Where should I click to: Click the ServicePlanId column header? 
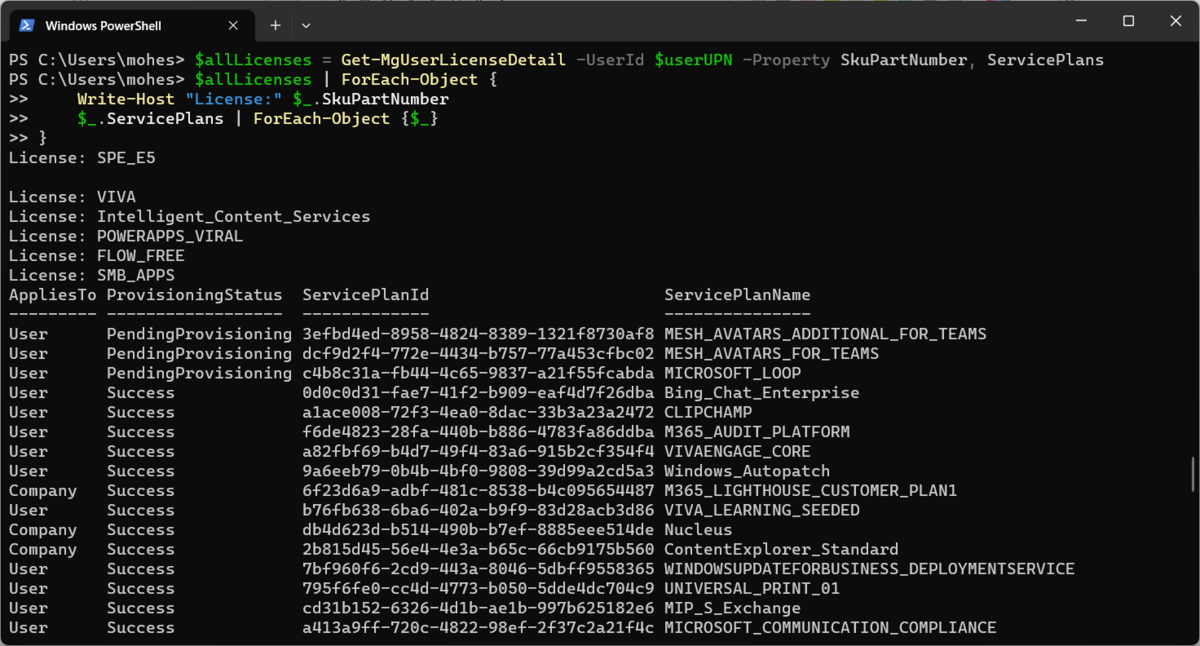(365, 295)
